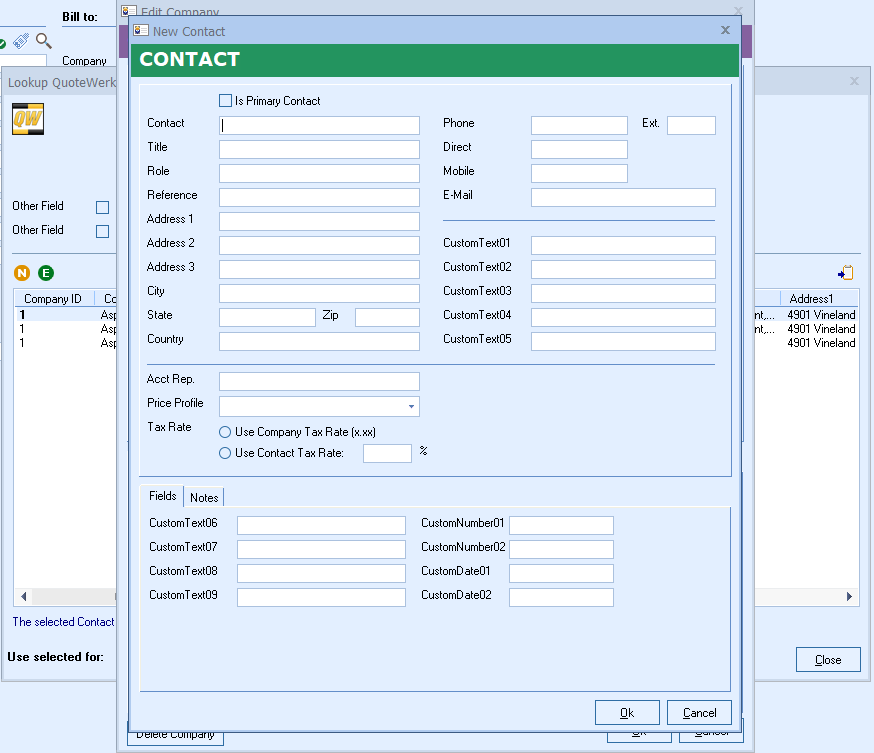Click Cancel in the New Contact dialog
This screenshot has width=874, height=753.
click(699, 713)
